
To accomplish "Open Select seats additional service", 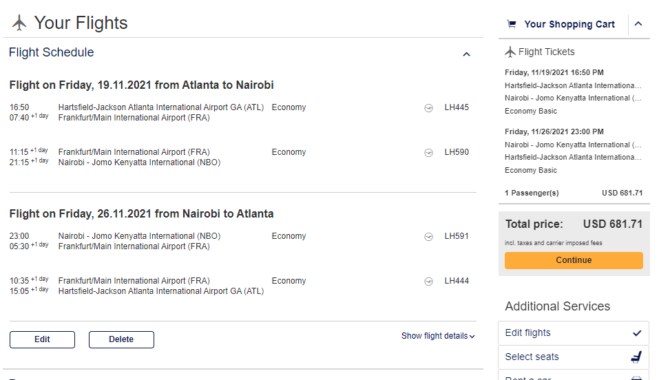I will 573,357.
